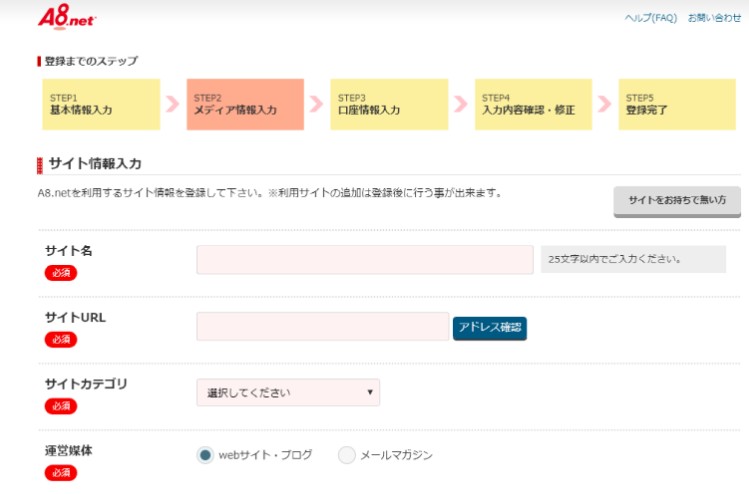Screen dimensions: 749x494
Task: Click the arrow between STEP2 and STEP3
Action: pos(316,104)
